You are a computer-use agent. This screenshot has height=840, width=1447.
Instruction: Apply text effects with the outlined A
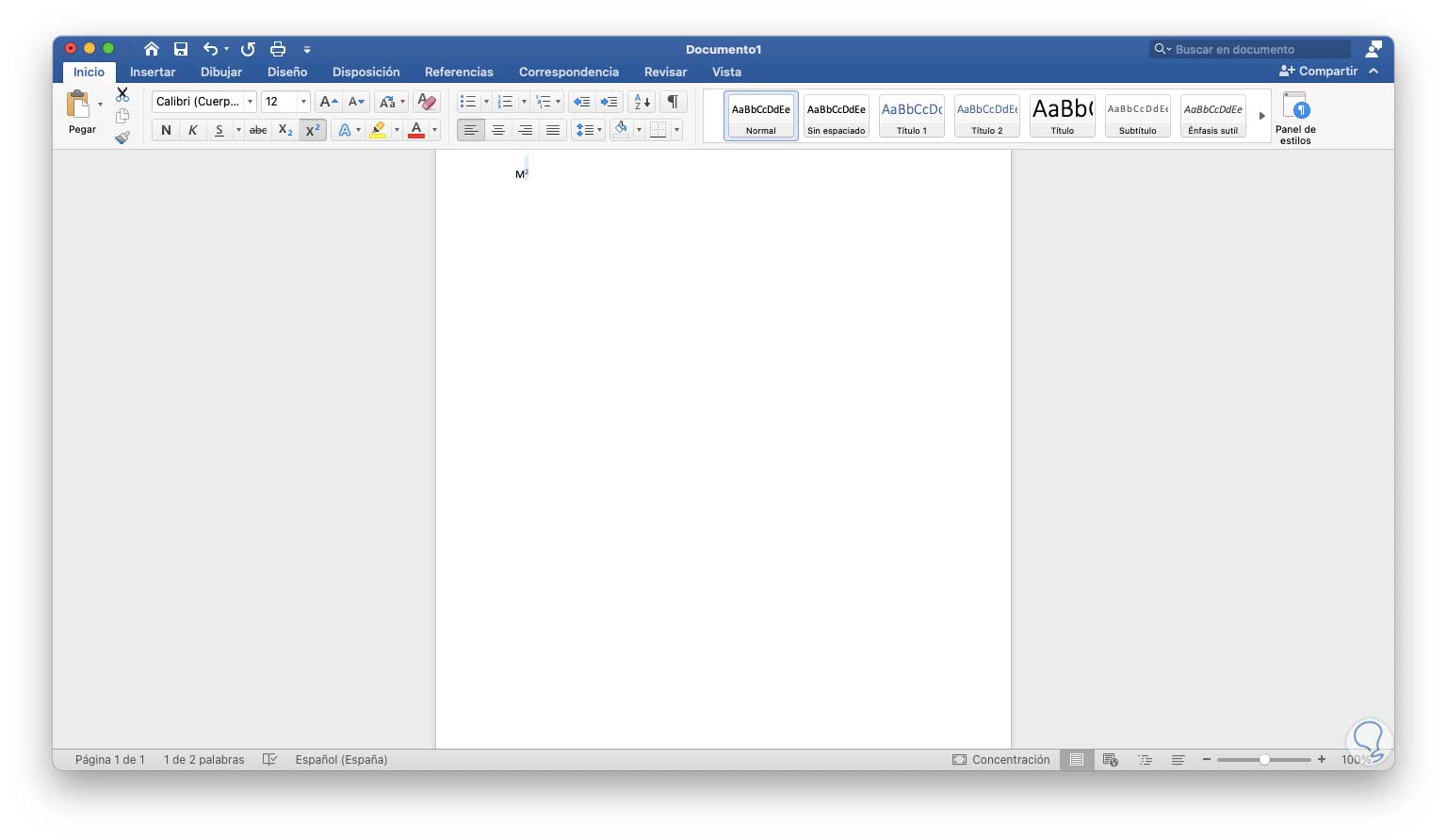pos(345,130)
